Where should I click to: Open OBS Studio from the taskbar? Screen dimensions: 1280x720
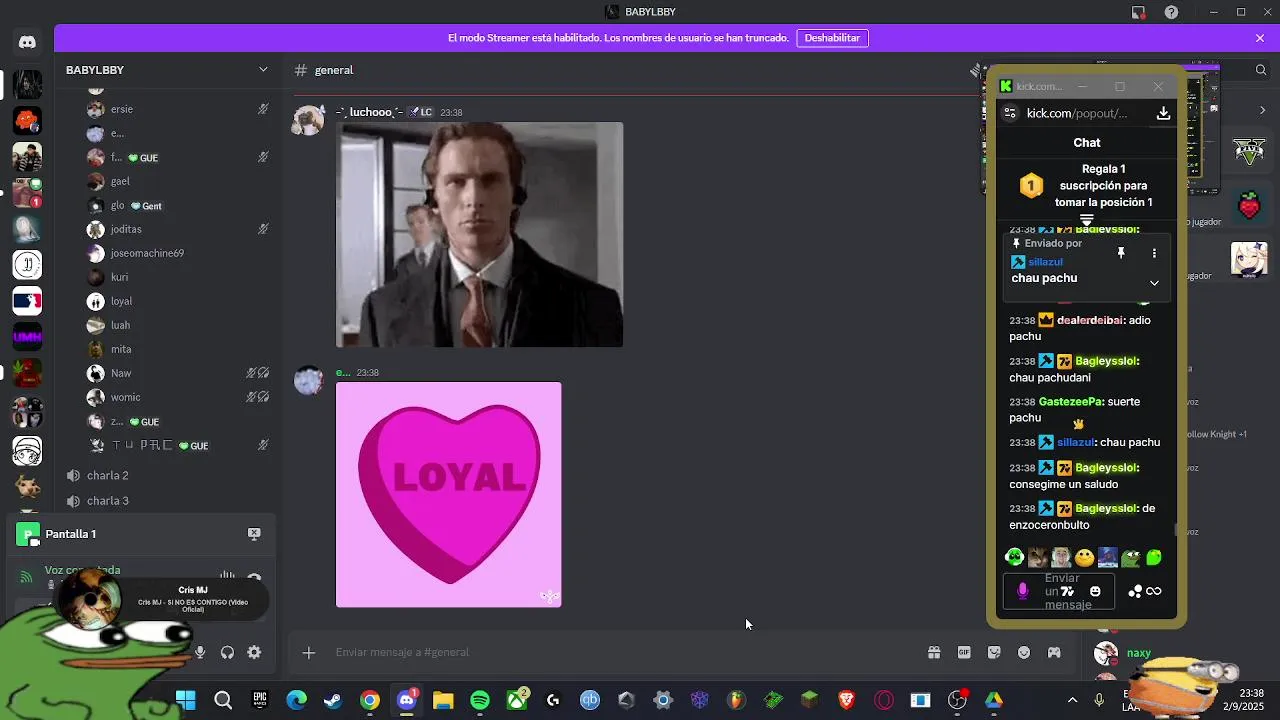[x=957, y=700]
